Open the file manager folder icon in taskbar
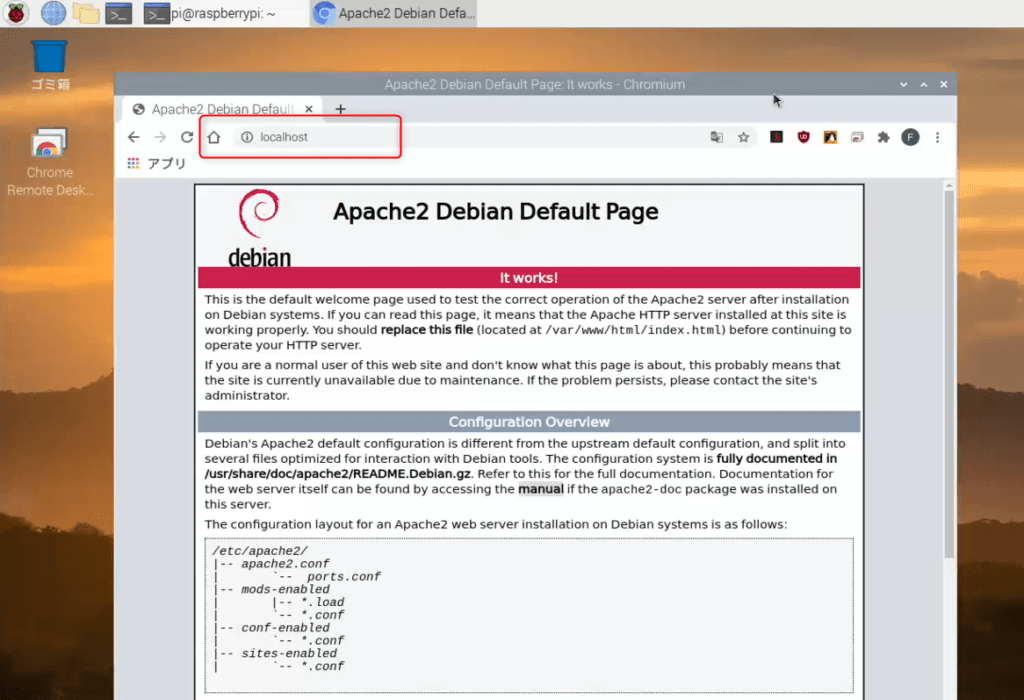This screenshot has width=1024, height=700. [86, 13]
